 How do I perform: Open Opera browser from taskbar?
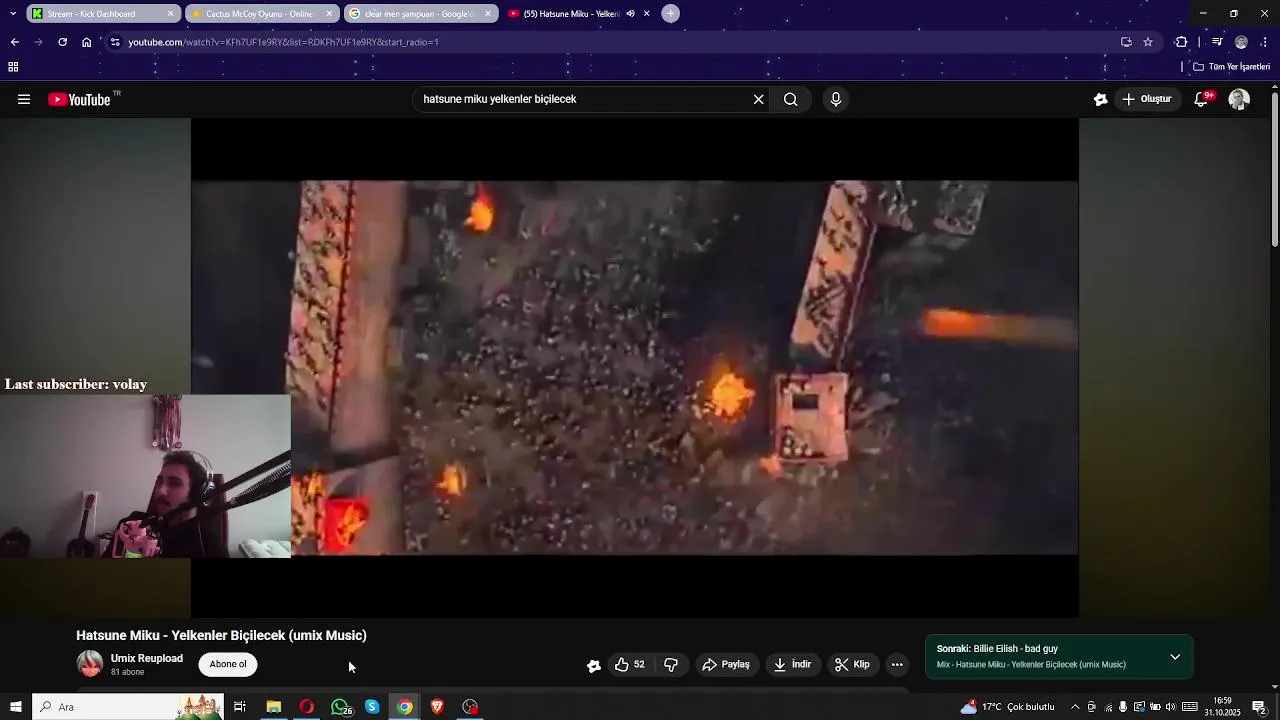point(306,707)
